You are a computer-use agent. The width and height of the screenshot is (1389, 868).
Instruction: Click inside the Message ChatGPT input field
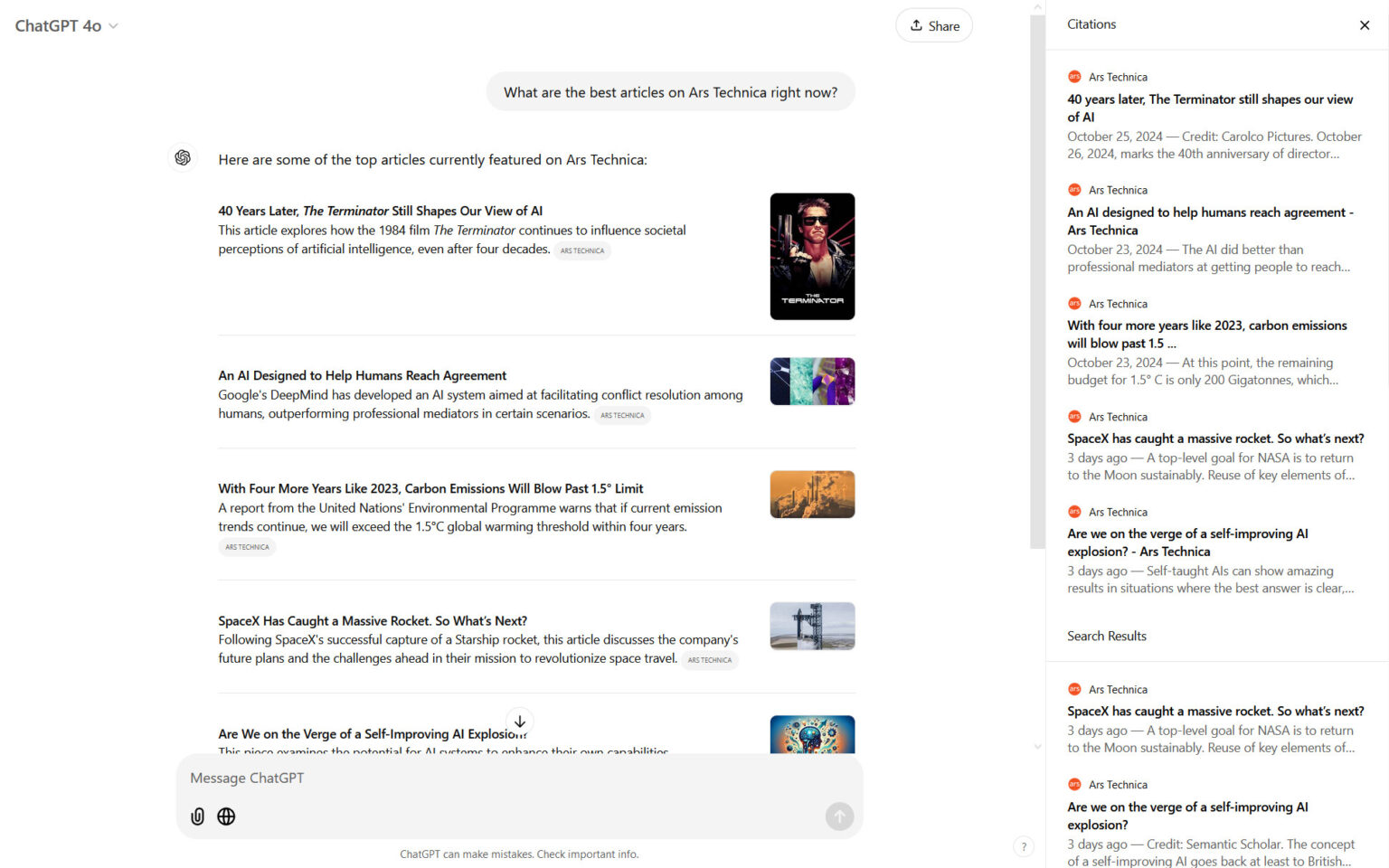(452, 778)
